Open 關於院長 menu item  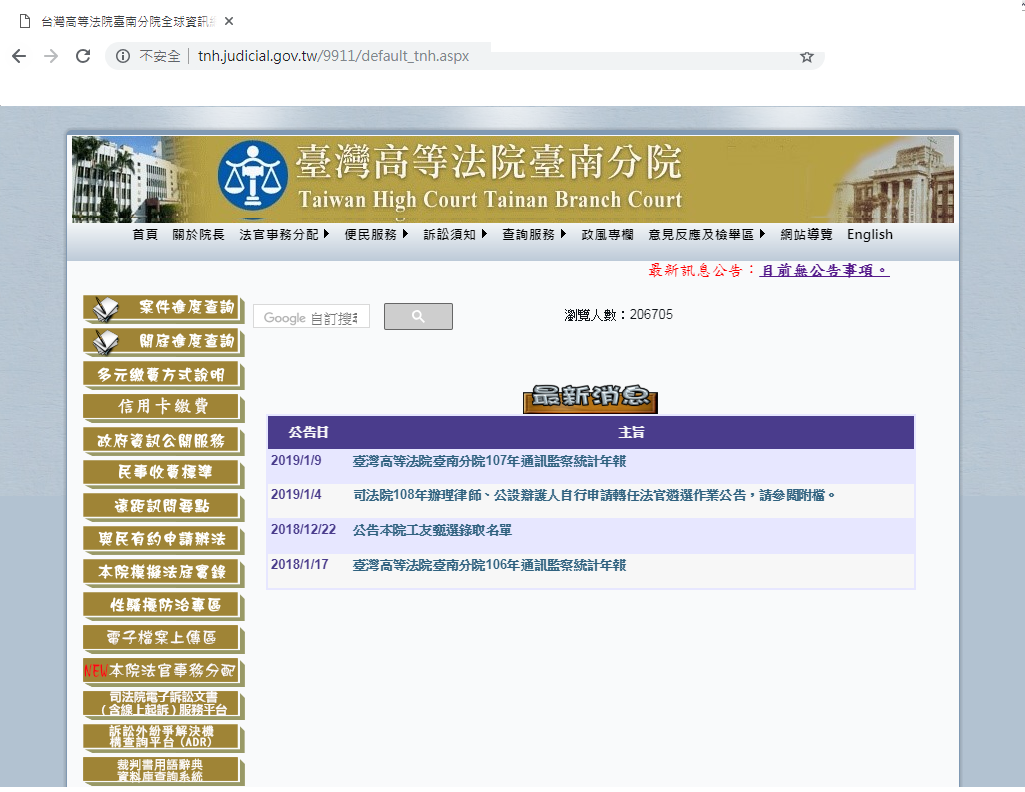pyautogui.click(x=199, y=235)
